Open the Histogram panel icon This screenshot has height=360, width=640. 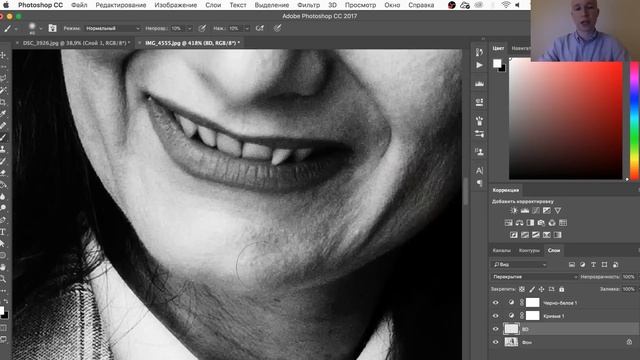[479, 84]
